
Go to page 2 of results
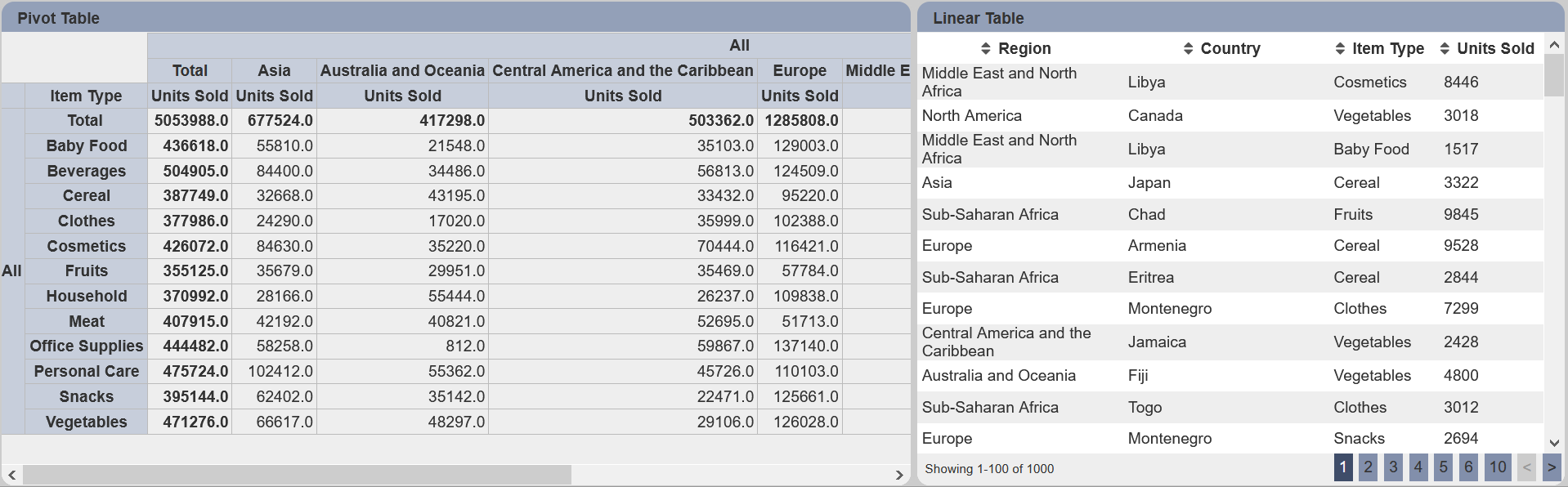[1369, 467]
